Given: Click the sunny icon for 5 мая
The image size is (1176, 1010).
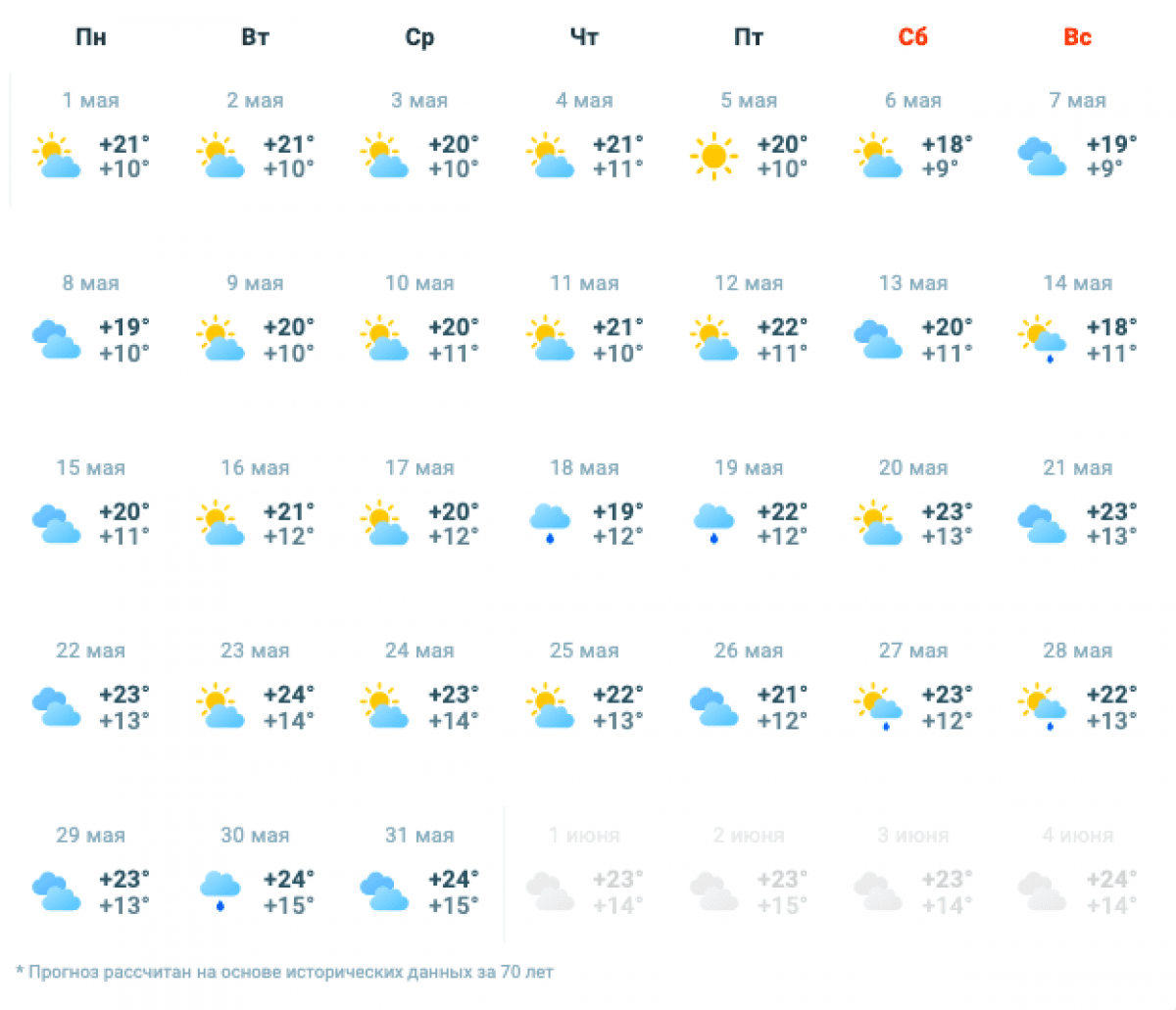Looking at the screenshot, I should [713, 156].
